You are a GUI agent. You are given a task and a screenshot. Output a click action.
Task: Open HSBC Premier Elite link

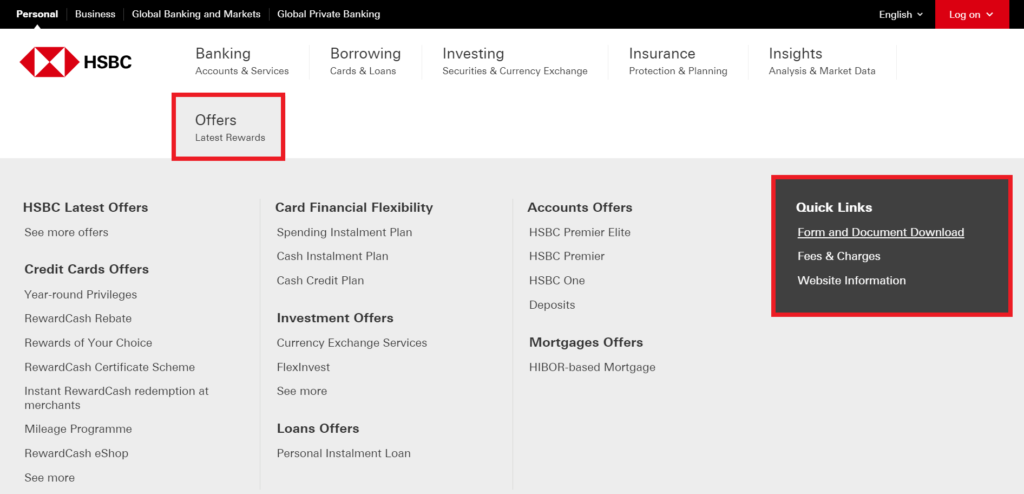coord(580,232)
